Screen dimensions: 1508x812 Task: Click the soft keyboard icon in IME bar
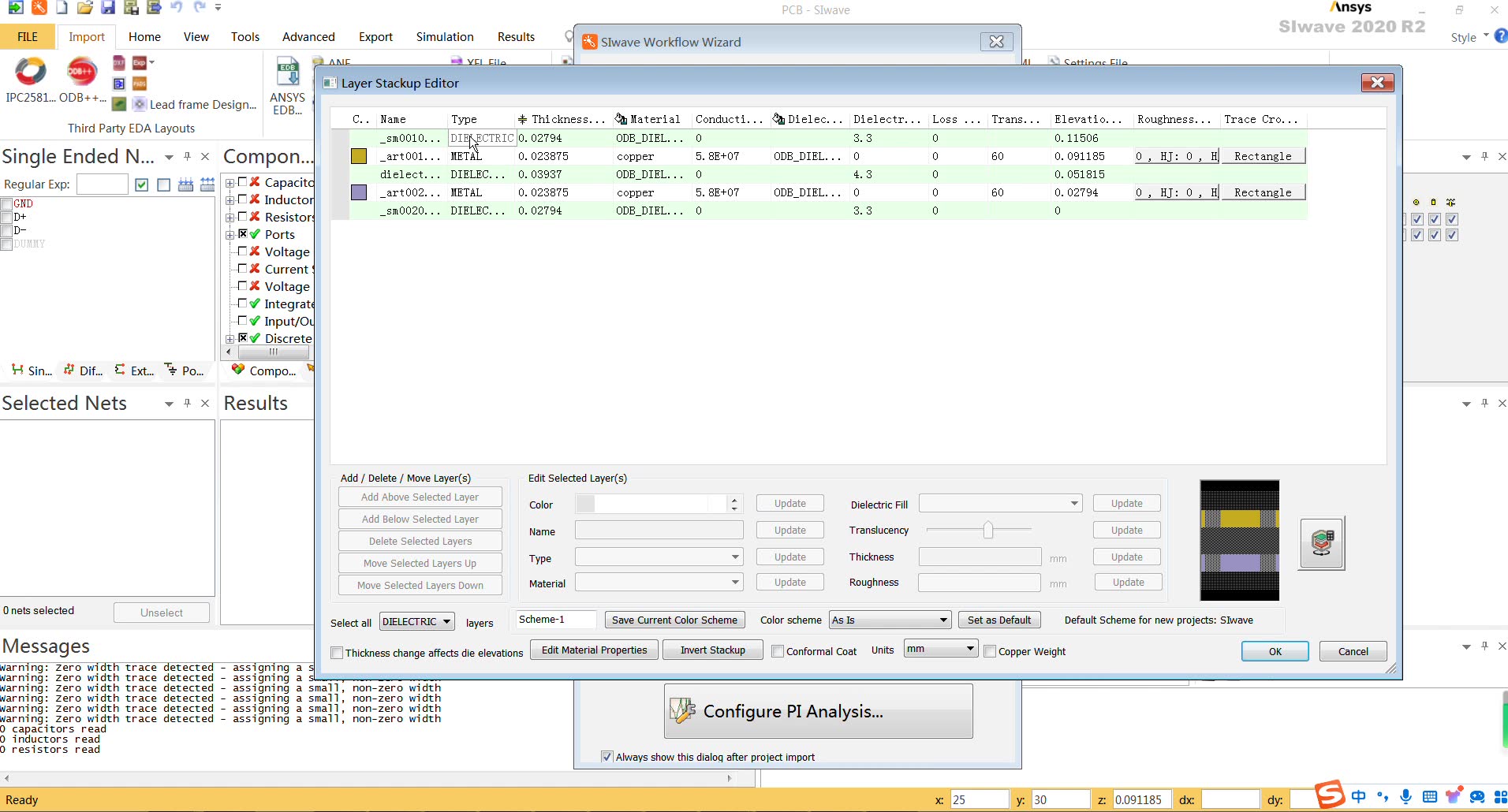[x=1430, y=797]
